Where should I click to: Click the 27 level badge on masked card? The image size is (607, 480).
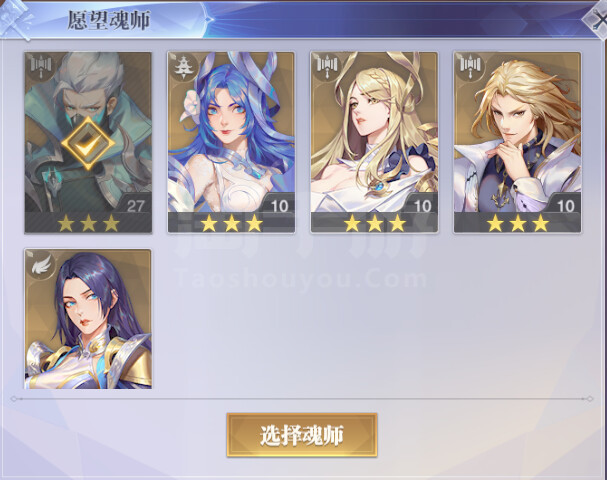click(x=134, y=206)
